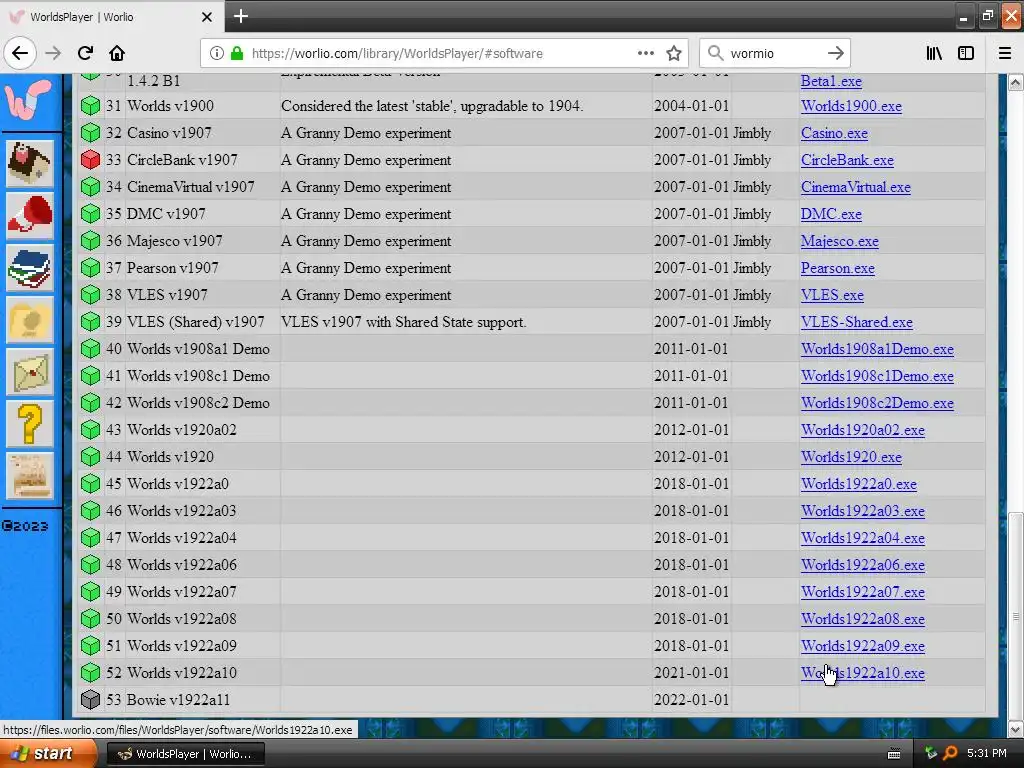Open the Firefox library shelves icon
The width and height of the screenshot is (1024, 768).
point(934,53)
